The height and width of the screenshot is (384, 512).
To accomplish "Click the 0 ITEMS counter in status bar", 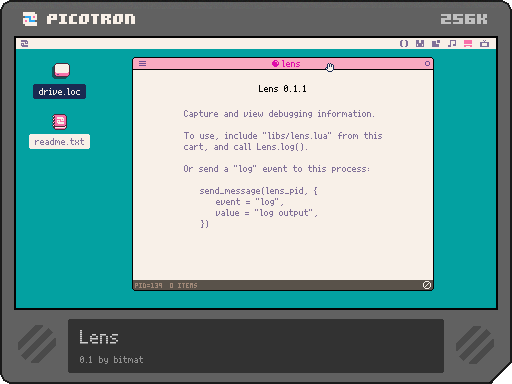I will (183, 285).
